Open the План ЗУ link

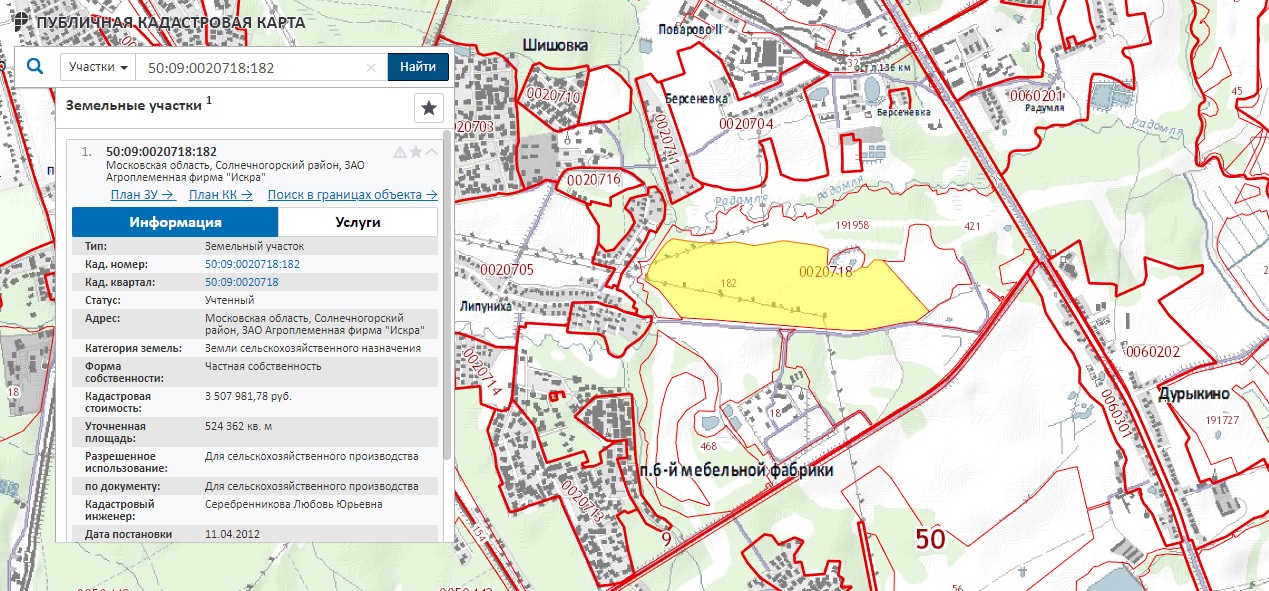(143, 195)
